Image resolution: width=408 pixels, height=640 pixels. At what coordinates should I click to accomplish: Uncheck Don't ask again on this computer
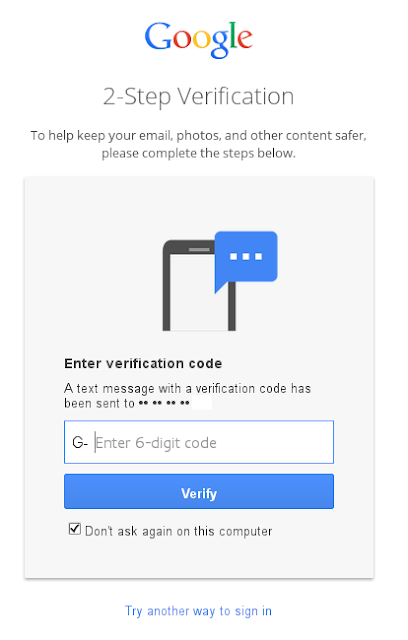(75, 529)
